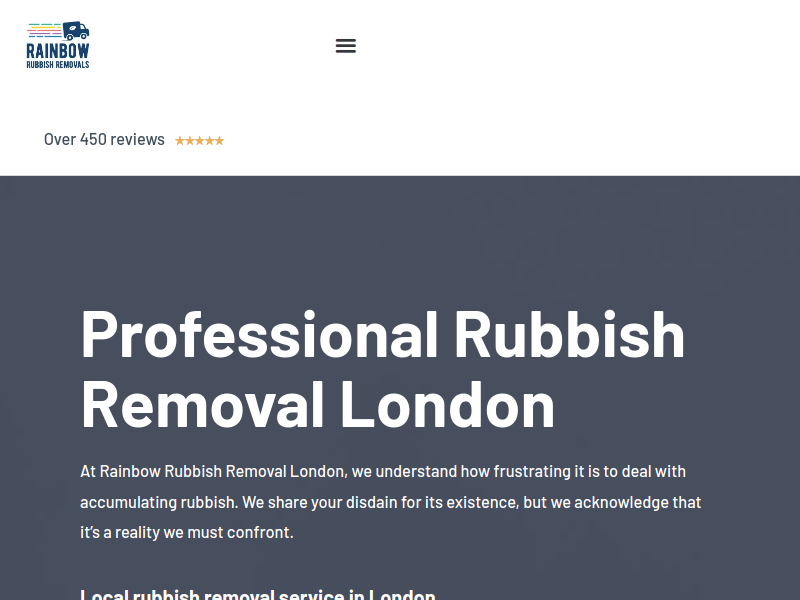
Task: Click the "At Rainbow Rubbish Removal London" paragraph
Action: 391,502
